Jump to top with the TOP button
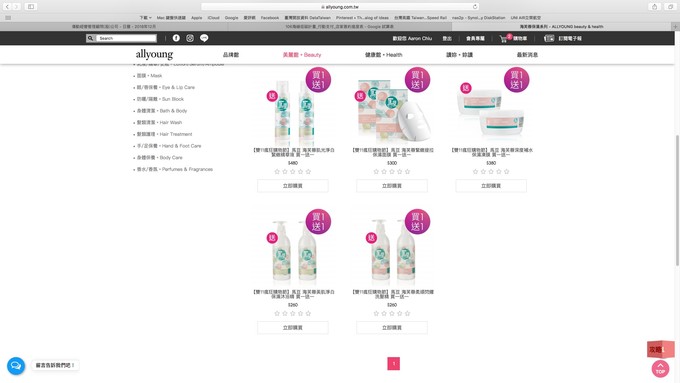The height and width of the screenshot is (383, 680). click(660, 369)
